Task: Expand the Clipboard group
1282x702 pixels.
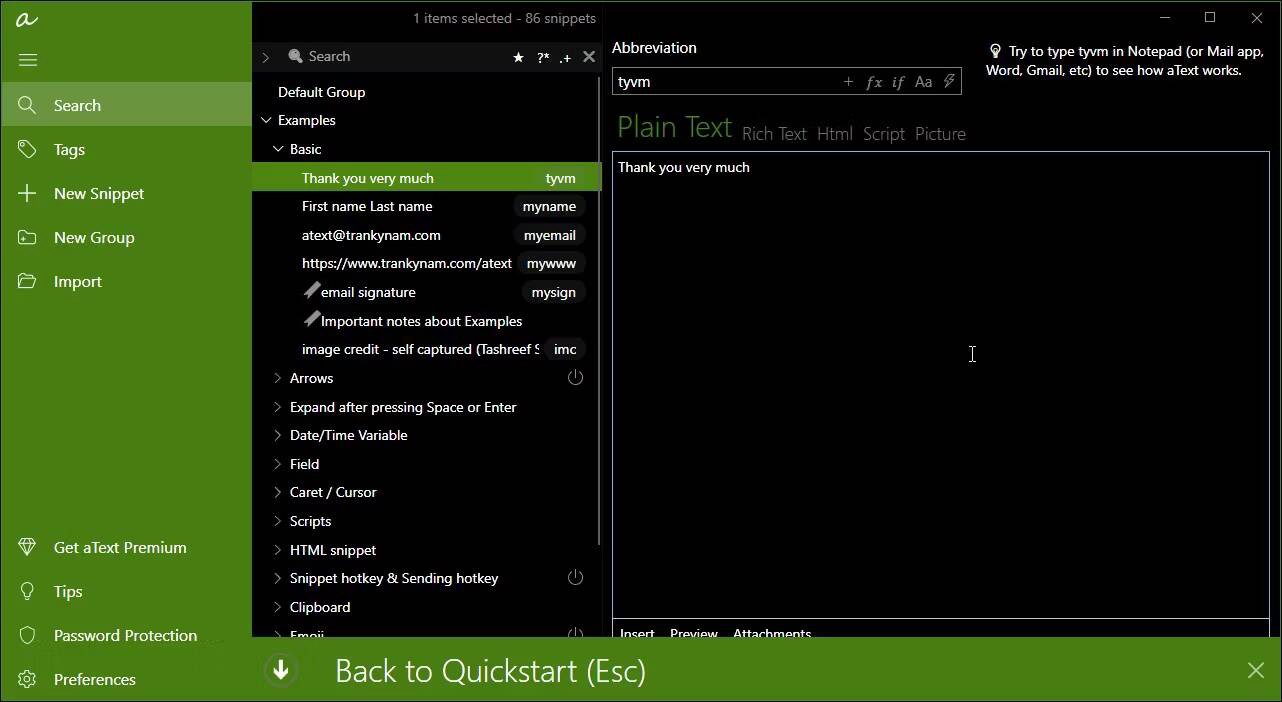Action: click(278, 607)
